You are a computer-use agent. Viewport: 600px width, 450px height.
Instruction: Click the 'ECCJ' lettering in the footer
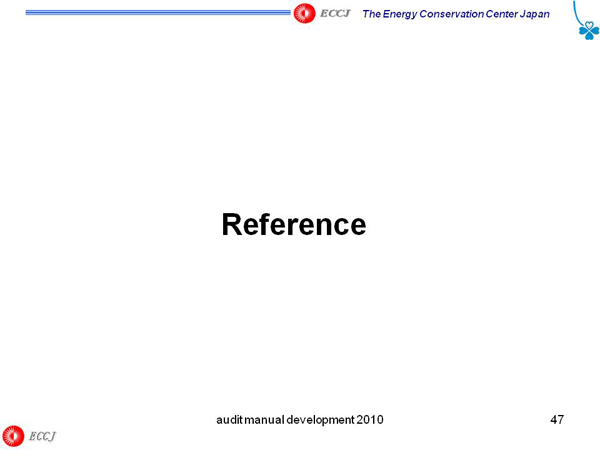coord(42,436)
